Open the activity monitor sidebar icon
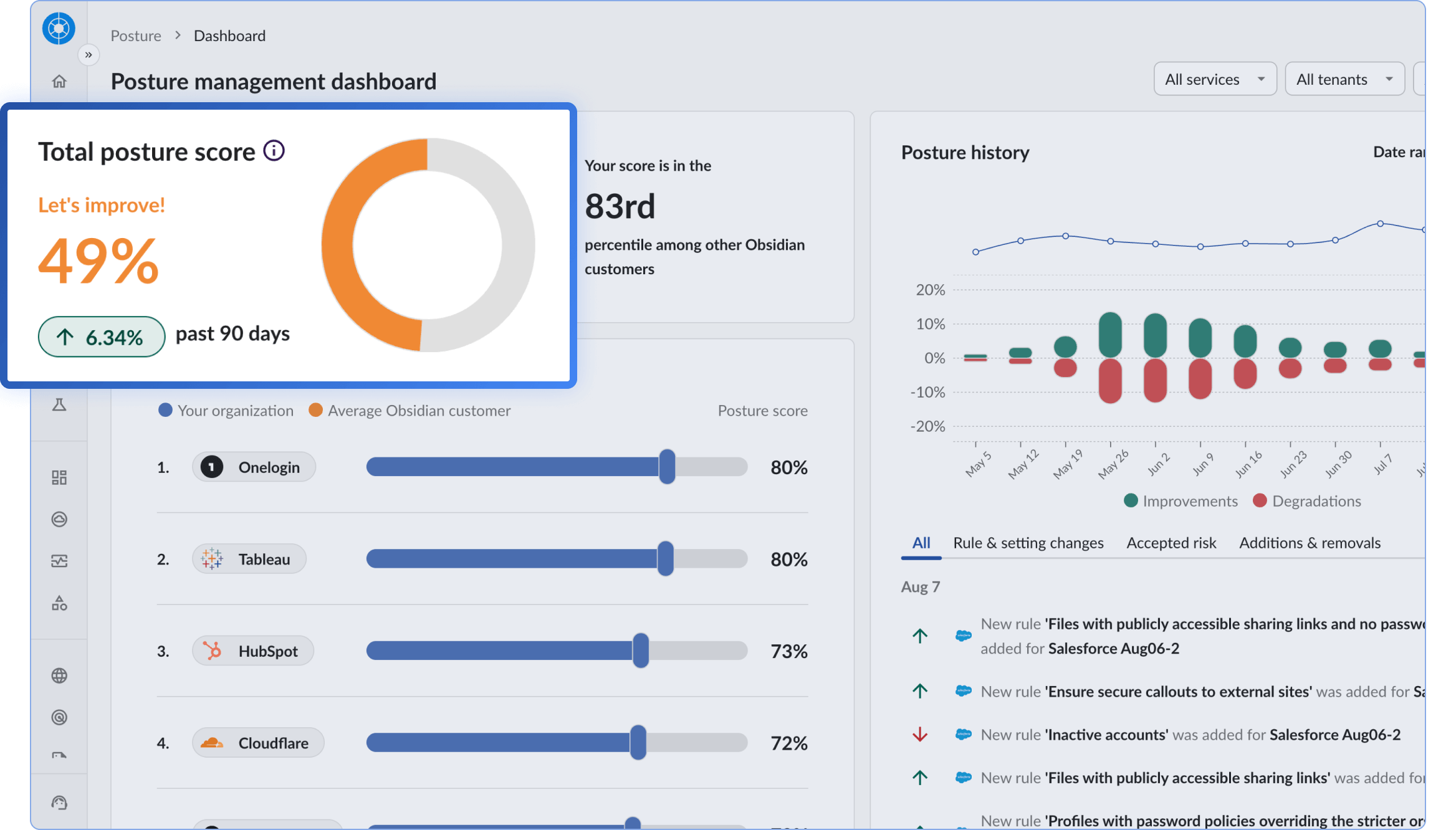This screenshot has height=830, width=1456. click(x=59, y=561)
